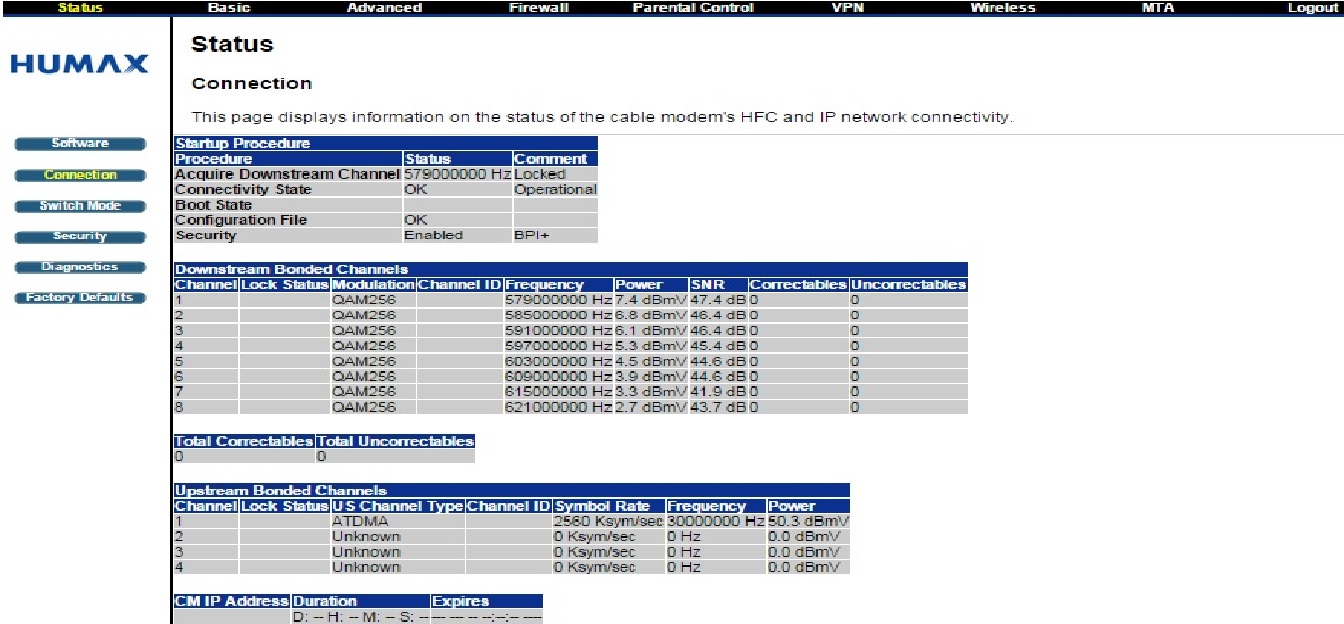Click the Symbol Rate column header

point(609,506)
